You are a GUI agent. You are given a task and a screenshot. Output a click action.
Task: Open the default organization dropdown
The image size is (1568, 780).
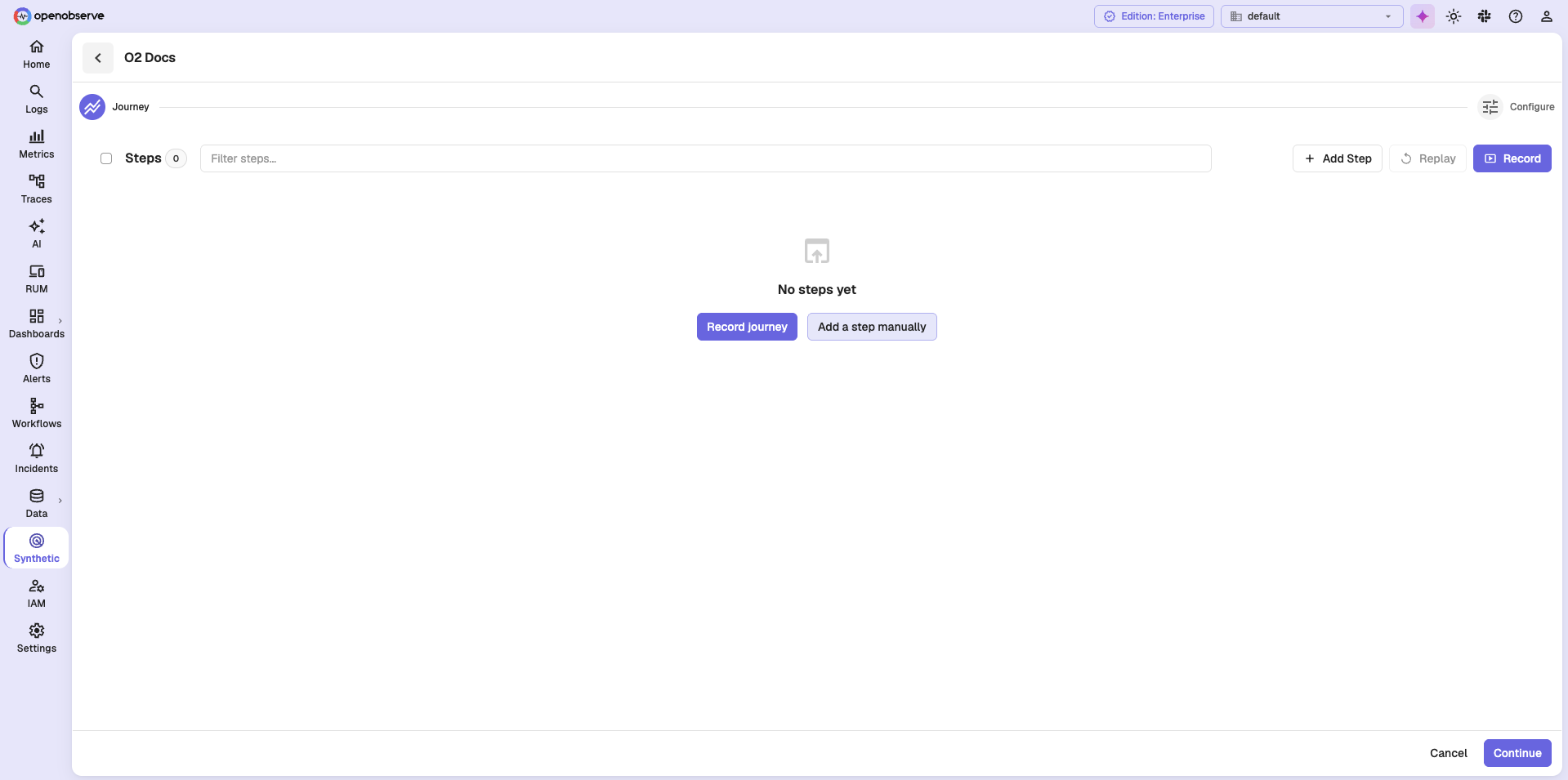[1311, 16]
